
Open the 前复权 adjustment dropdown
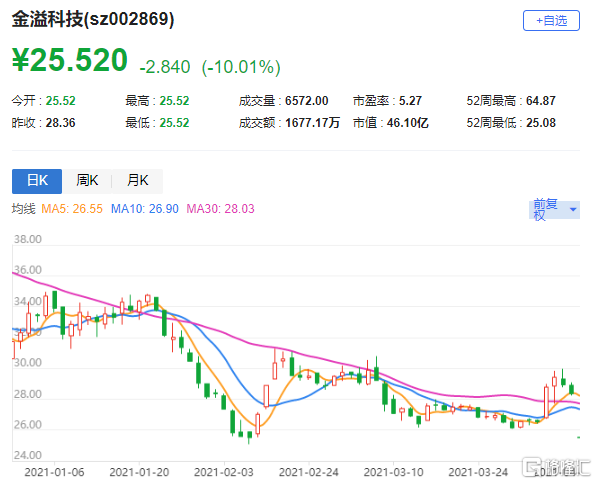coord(554,209)
